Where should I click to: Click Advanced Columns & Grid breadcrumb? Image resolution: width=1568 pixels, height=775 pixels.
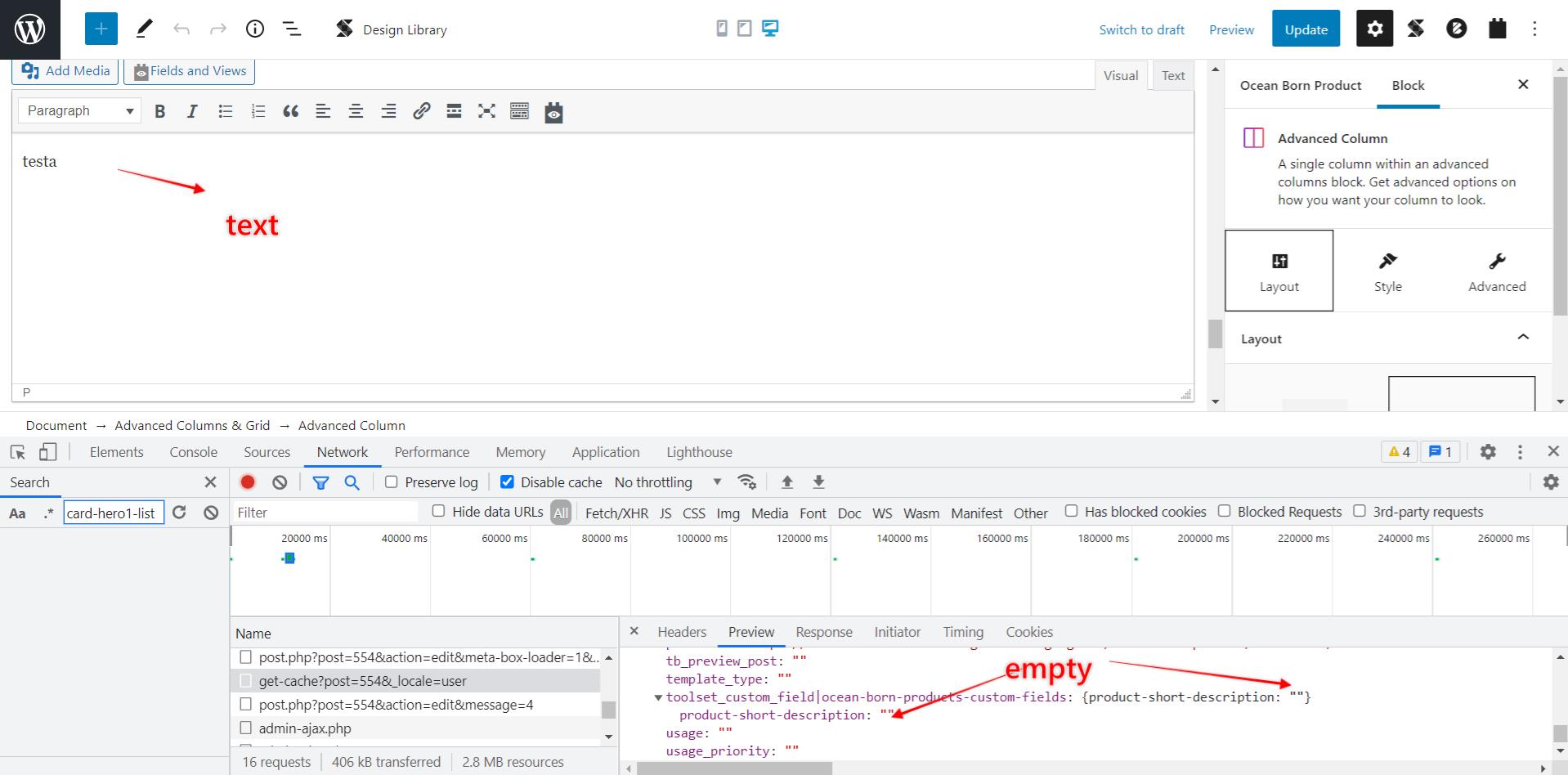pyautogui.click(x=192, y=425)
